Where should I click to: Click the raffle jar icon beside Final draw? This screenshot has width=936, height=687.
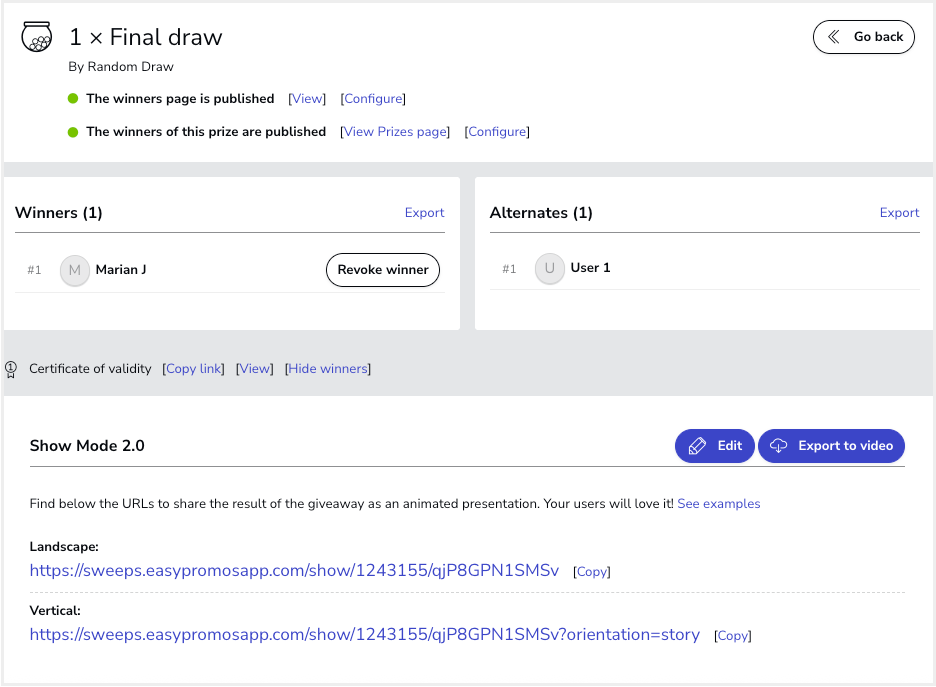click(x=36, y=36)
